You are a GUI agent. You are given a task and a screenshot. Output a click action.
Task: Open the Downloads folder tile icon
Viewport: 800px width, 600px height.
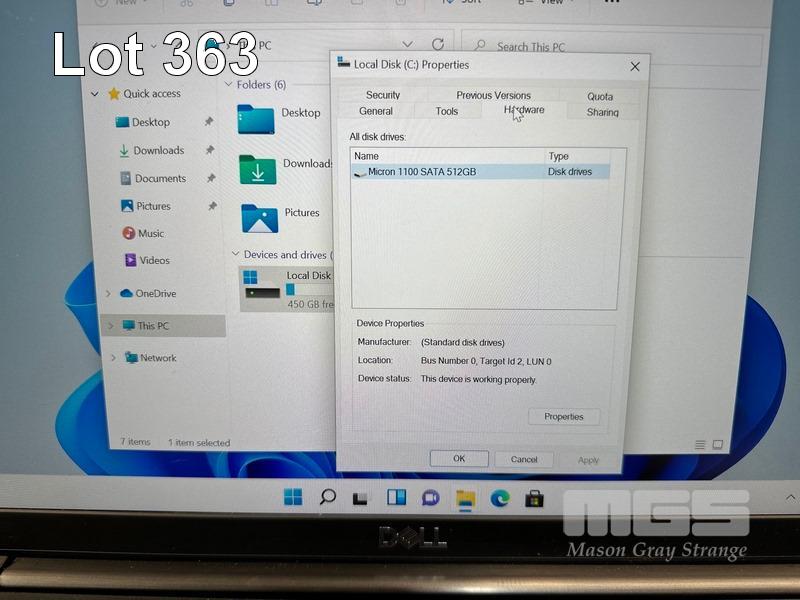pos(257,169)
